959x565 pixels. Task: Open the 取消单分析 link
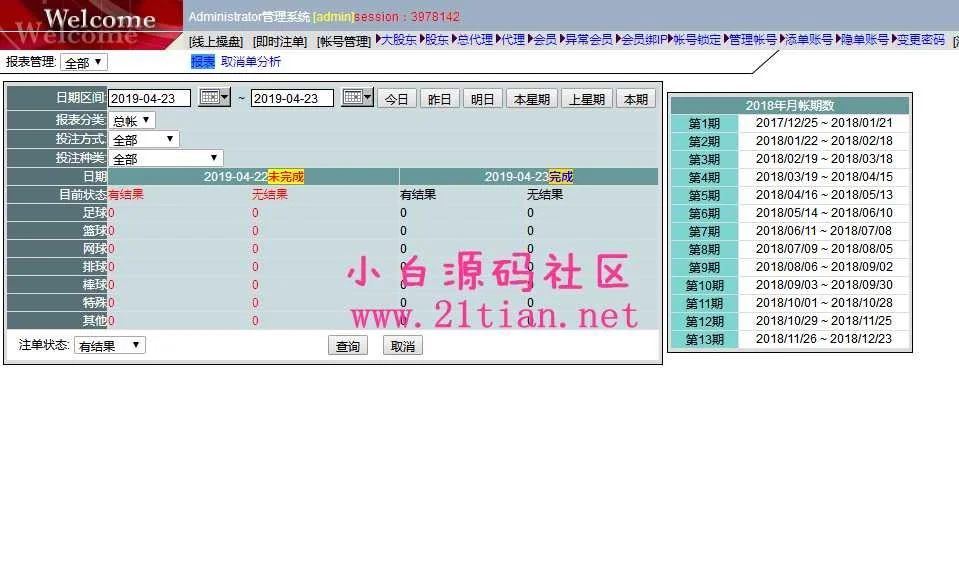click(251, 62)
